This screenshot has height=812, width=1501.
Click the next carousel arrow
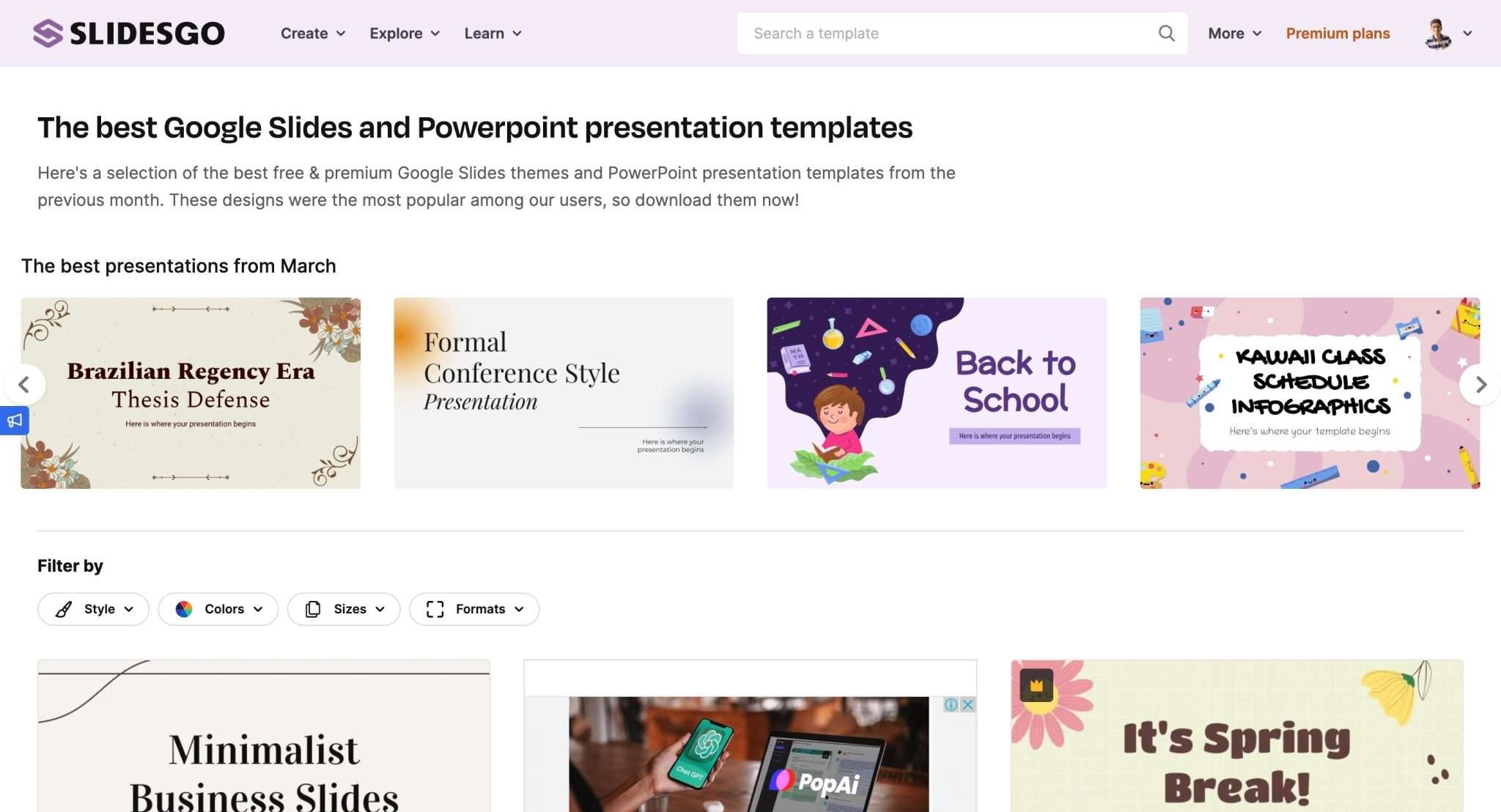1480,385
